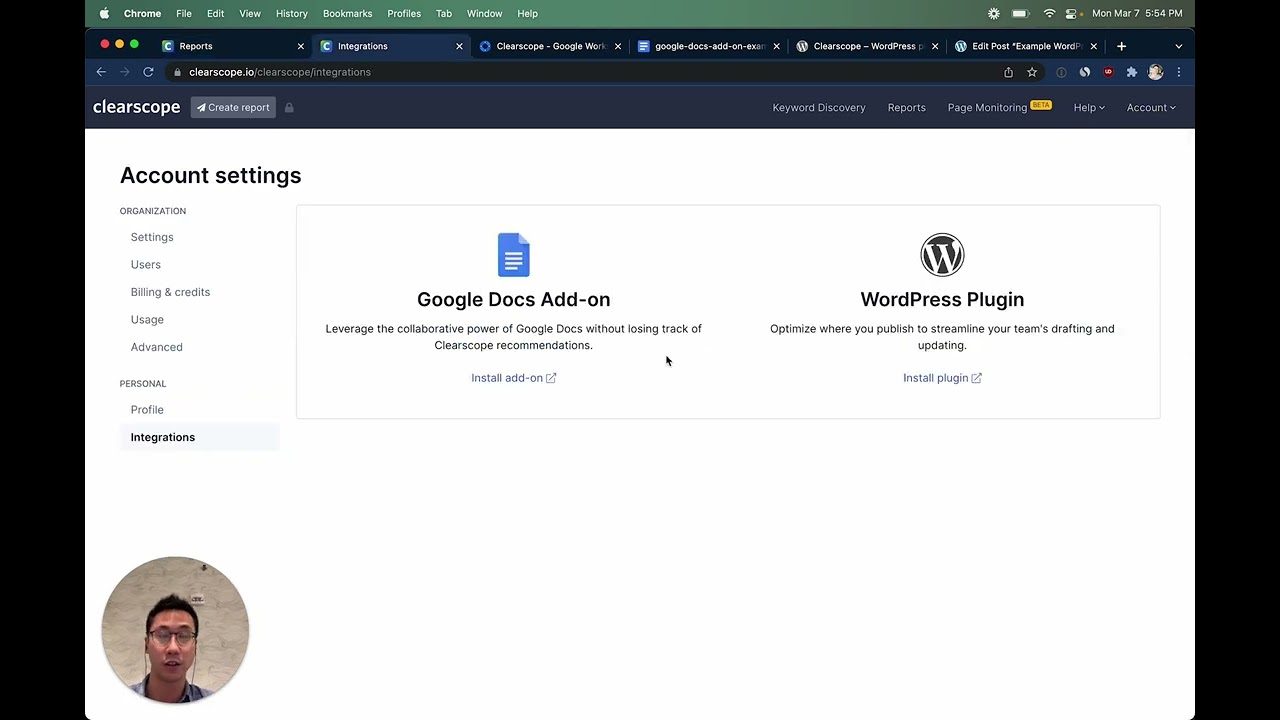The image size is (1280, 720).
Task: Open the Bookmarks menu in the menu bar
Action: tap(347, 13)
